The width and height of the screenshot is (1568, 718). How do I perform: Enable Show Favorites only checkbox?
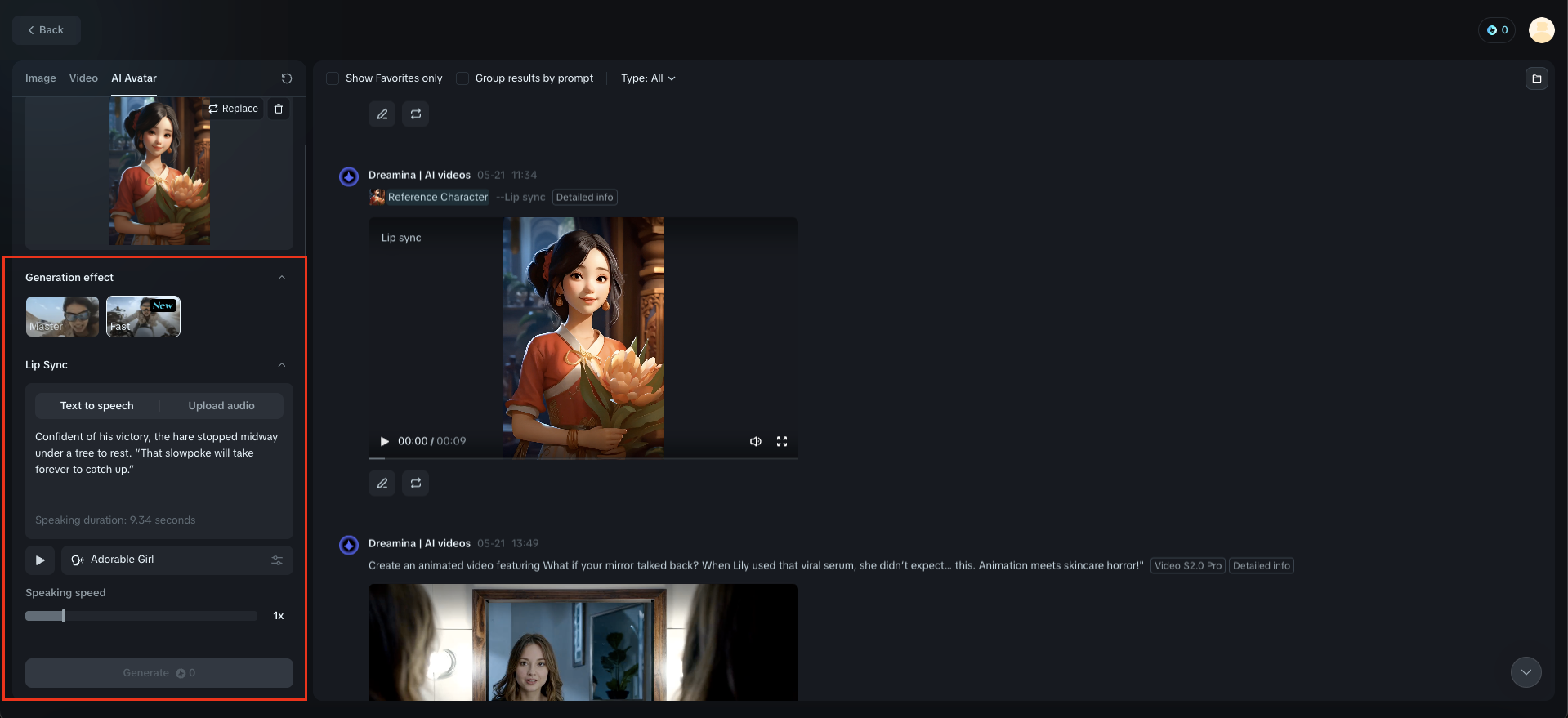point(333,78)
